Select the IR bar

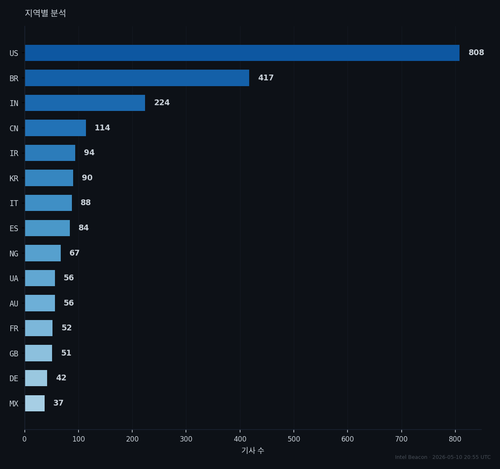tap(50, 153)
